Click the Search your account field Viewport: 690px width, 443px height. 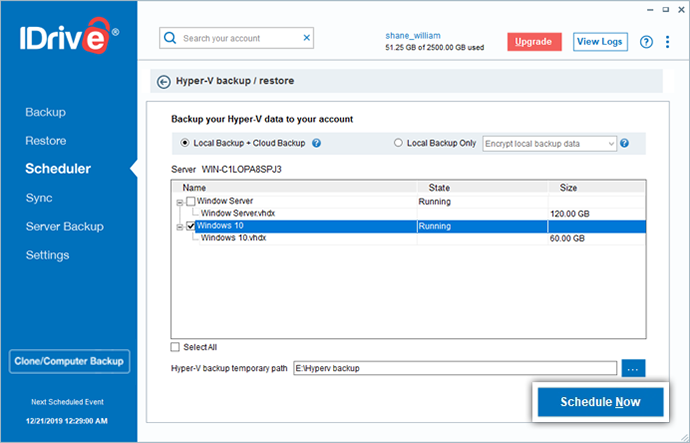[x=236, y=38]
